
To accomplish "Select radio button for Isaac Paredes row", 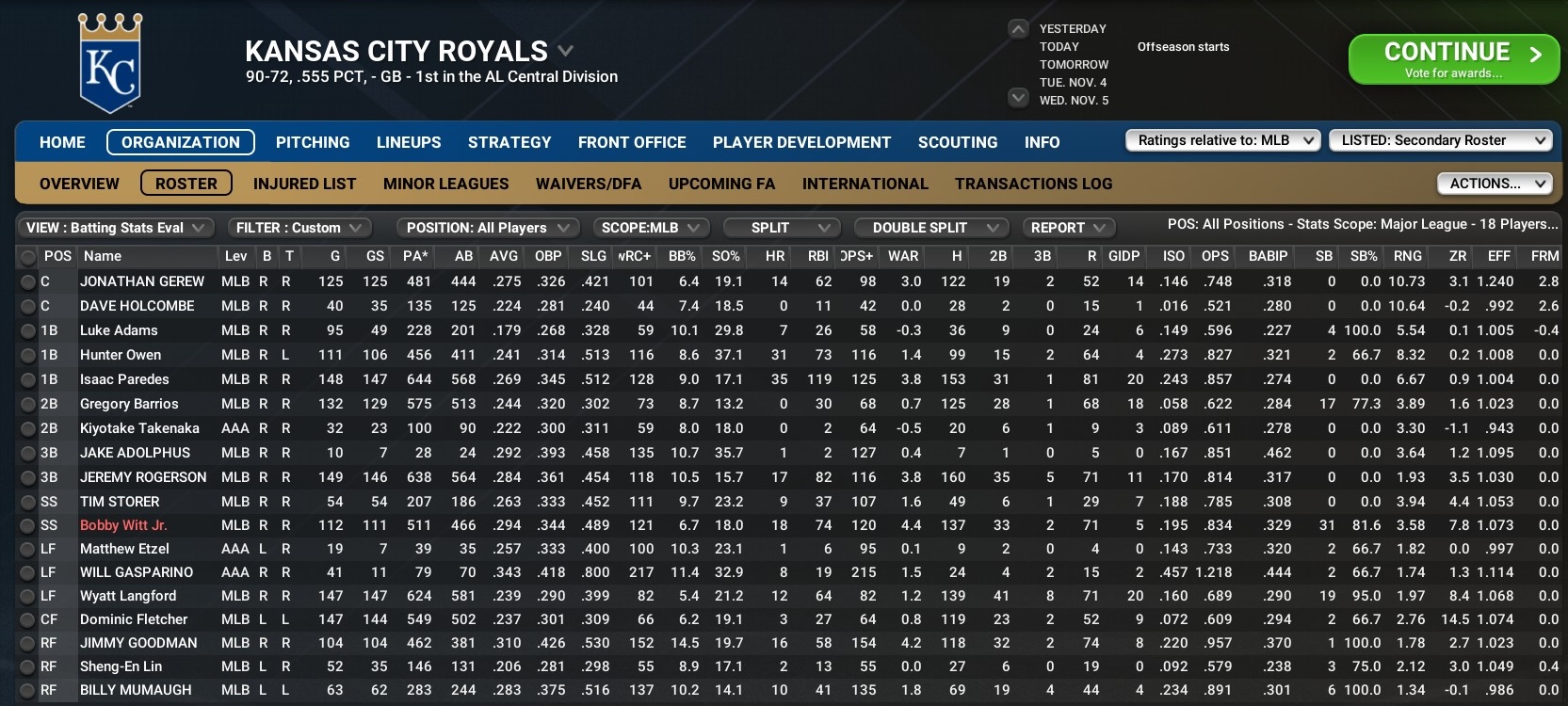I will [28, 379].
